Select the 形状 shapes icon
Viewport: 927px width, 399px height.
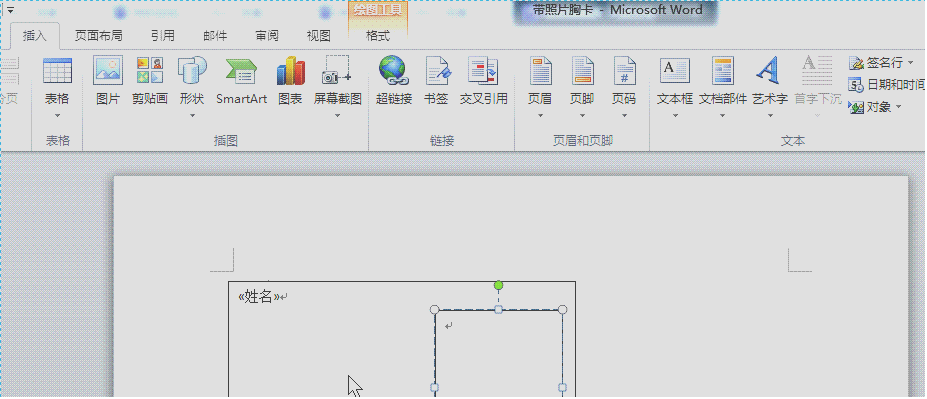pos(192,71)
